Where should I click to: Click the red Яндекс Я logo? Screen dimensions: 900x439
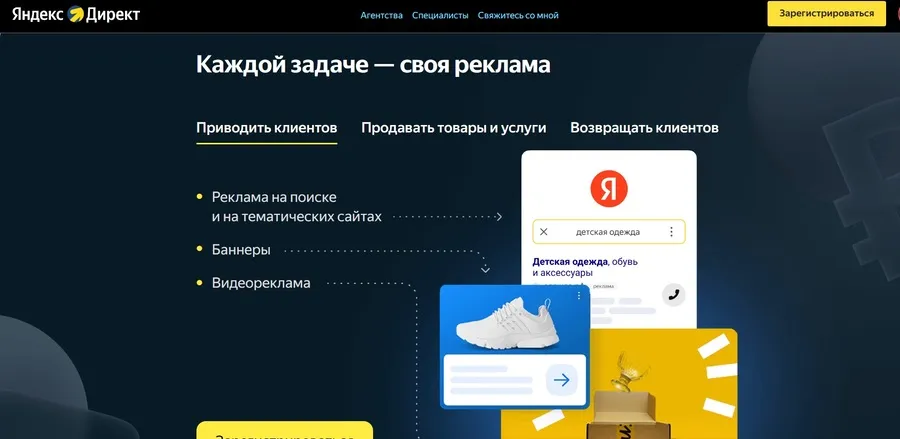(x=609, y=189)
